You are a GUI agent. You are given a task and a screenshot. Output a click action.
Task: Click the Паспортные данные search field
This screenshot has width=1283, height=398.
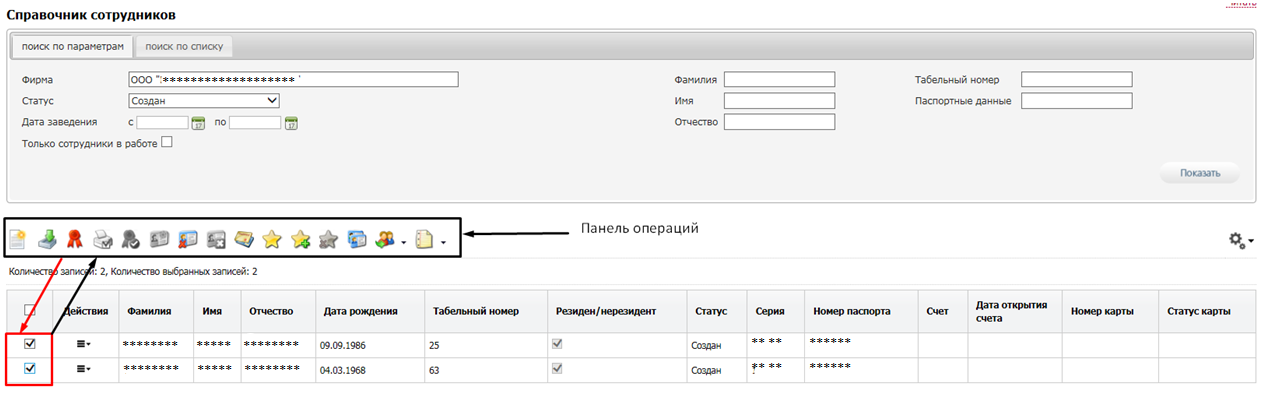1076,101
